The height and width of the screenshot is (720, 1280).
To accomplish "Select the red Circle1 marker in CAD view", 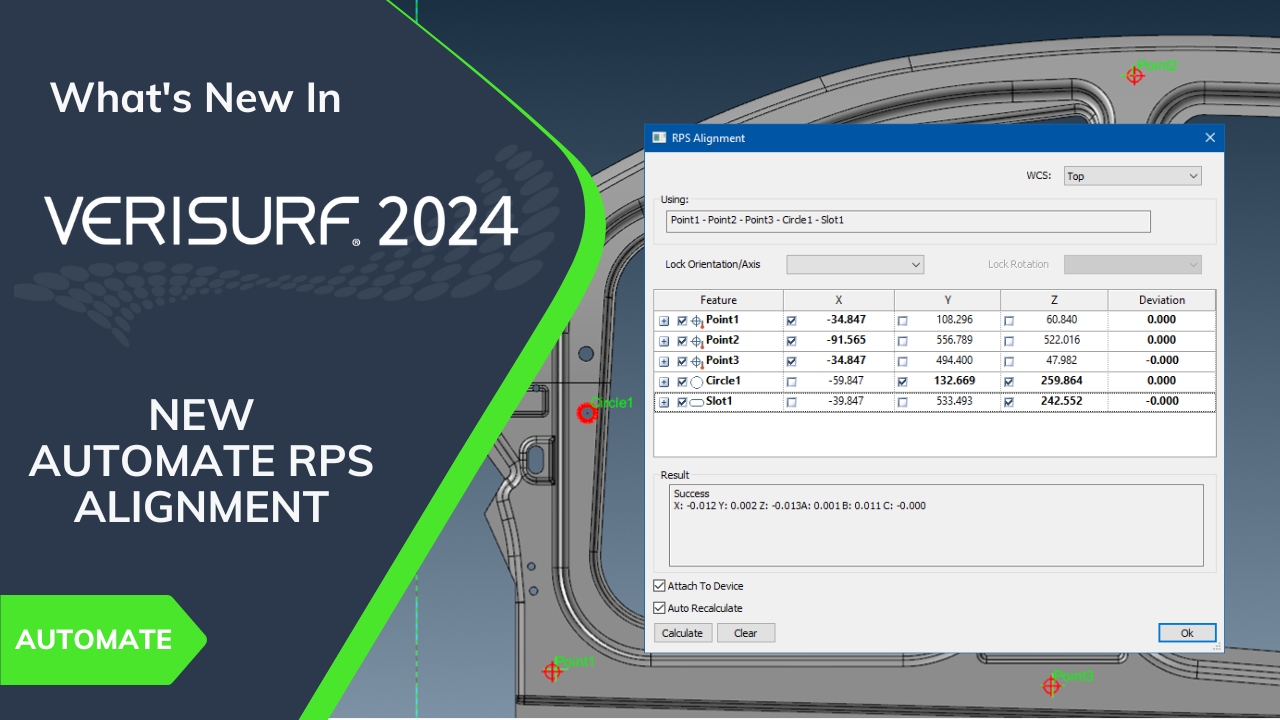I will coord(587,412).
